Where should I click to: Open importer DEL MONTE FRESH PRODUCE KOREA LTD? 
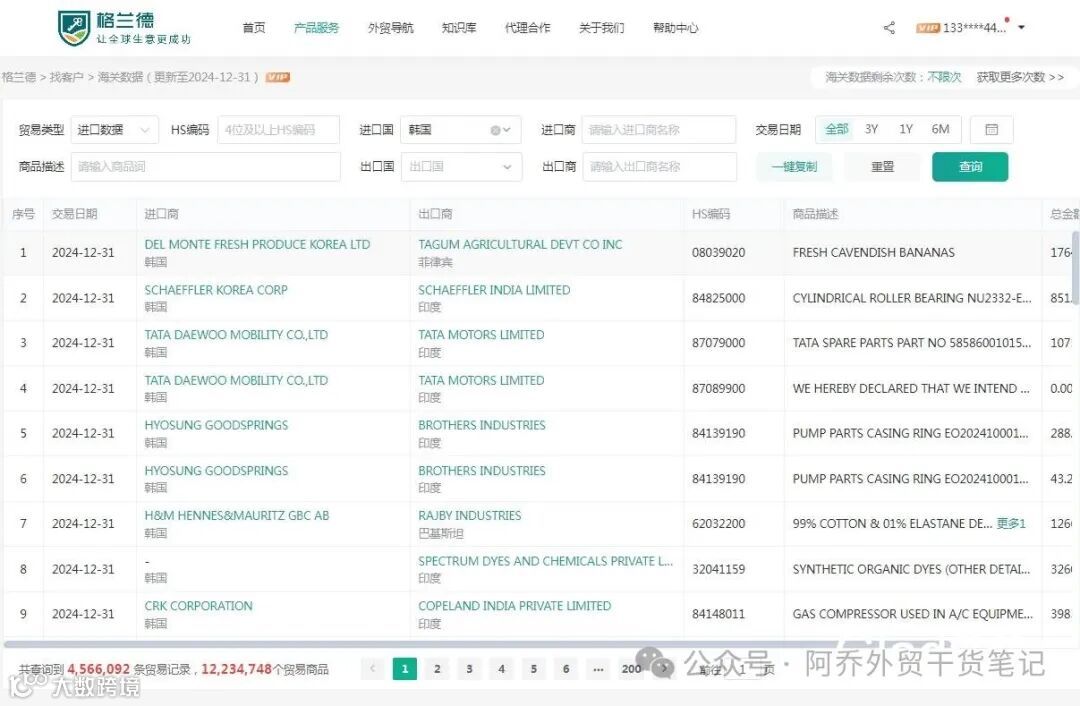click(x=257, y=245)
